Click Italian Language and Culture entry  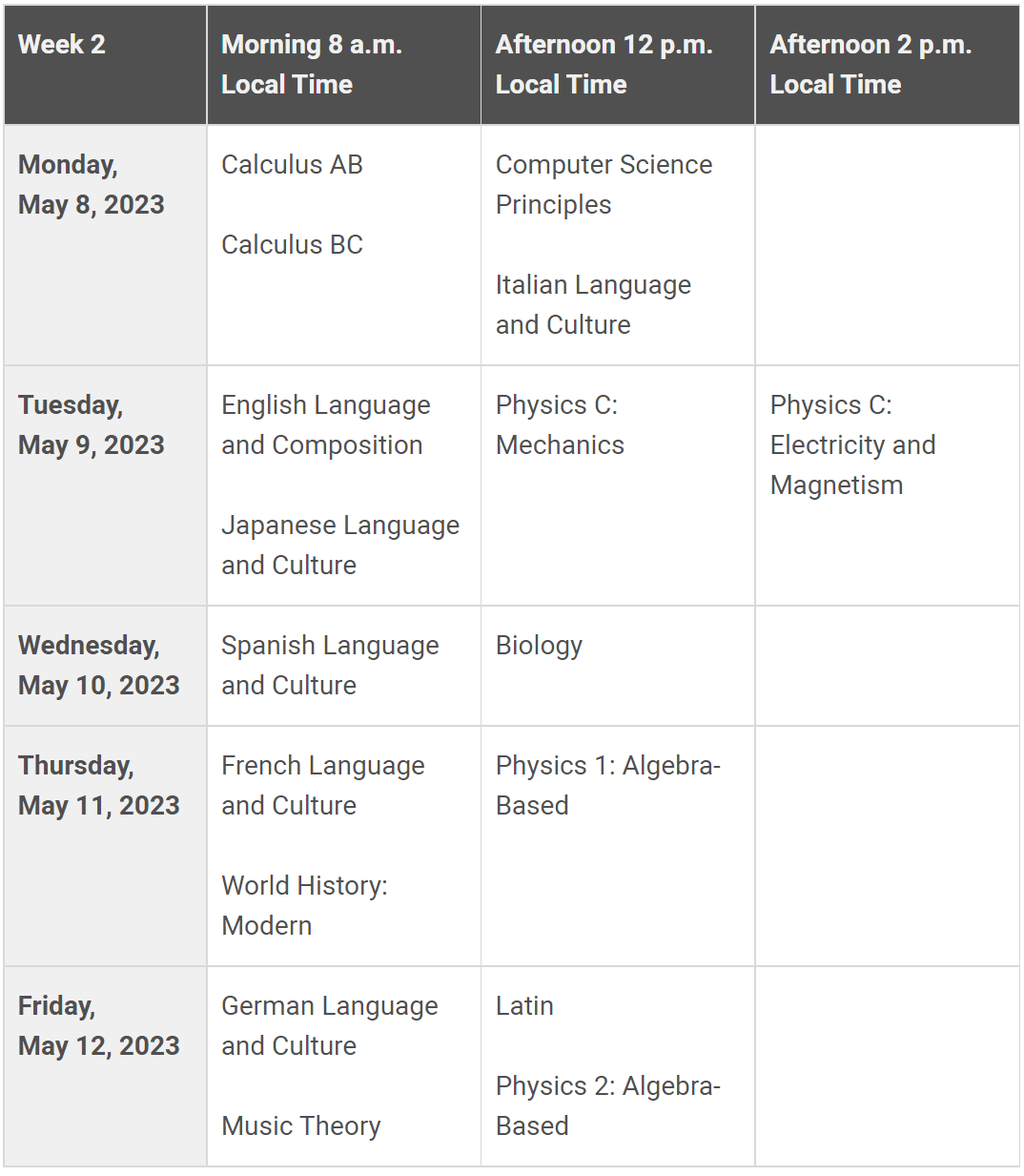(x=593, y=305)
